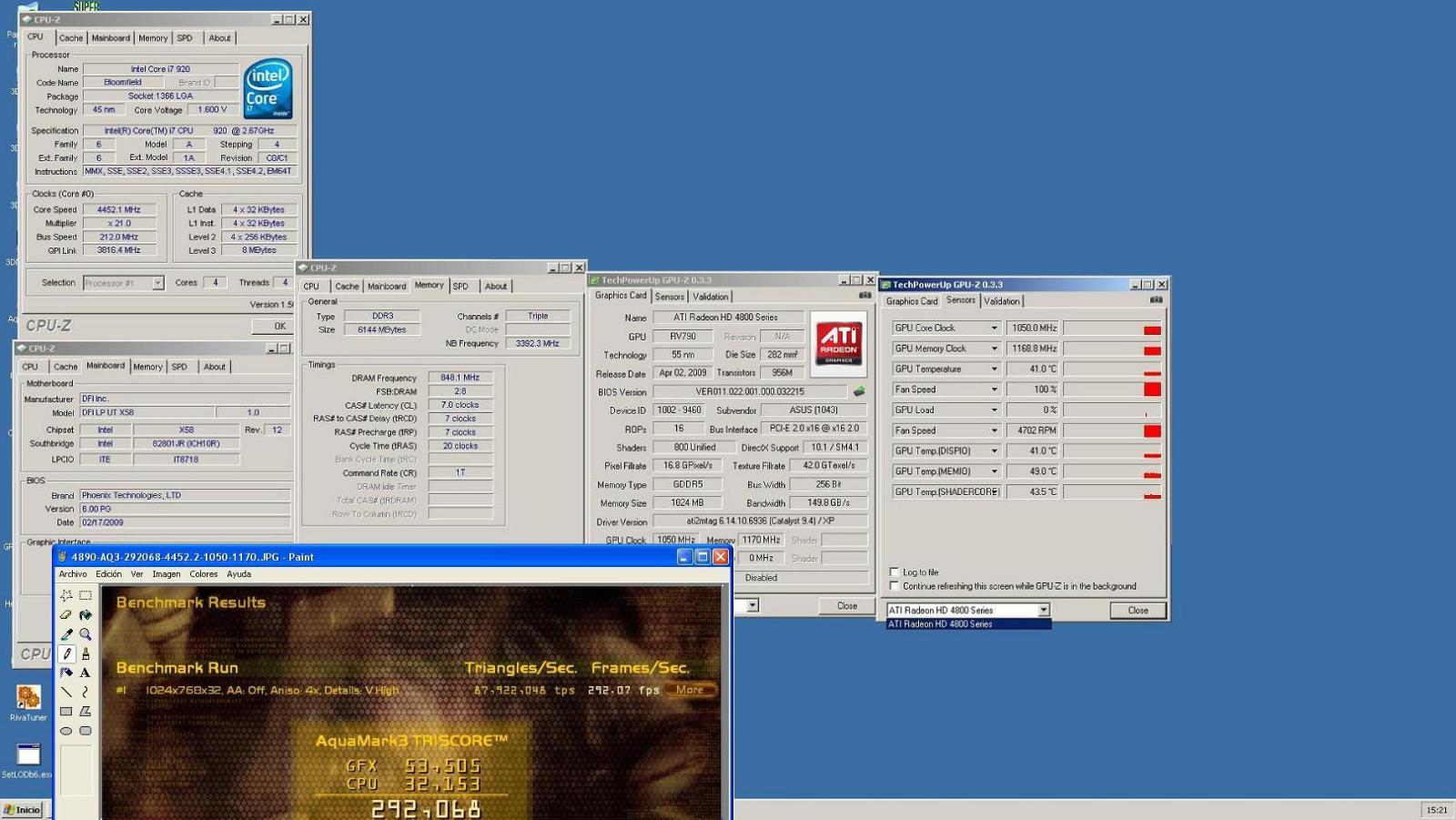Screen dimensions: 1456x820
Task: Expand the GPU Temperature sensor dropdown
Action: [x=994, y=369]
